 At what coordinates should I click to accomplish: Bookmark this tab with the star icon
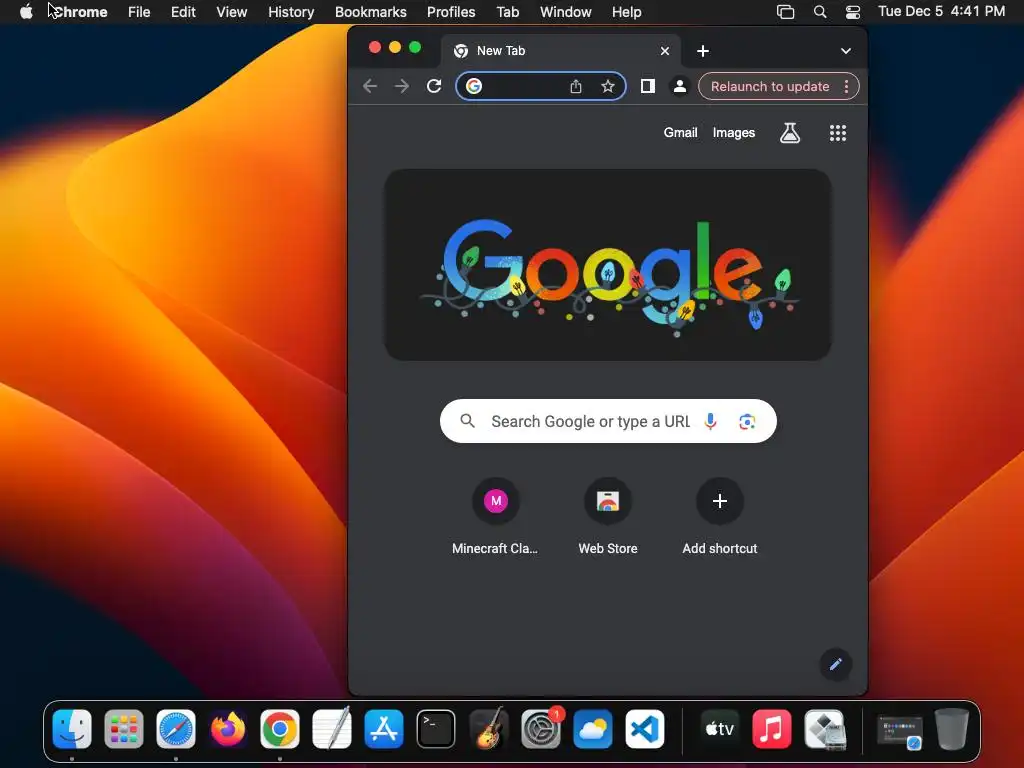(x=607, y=86)
